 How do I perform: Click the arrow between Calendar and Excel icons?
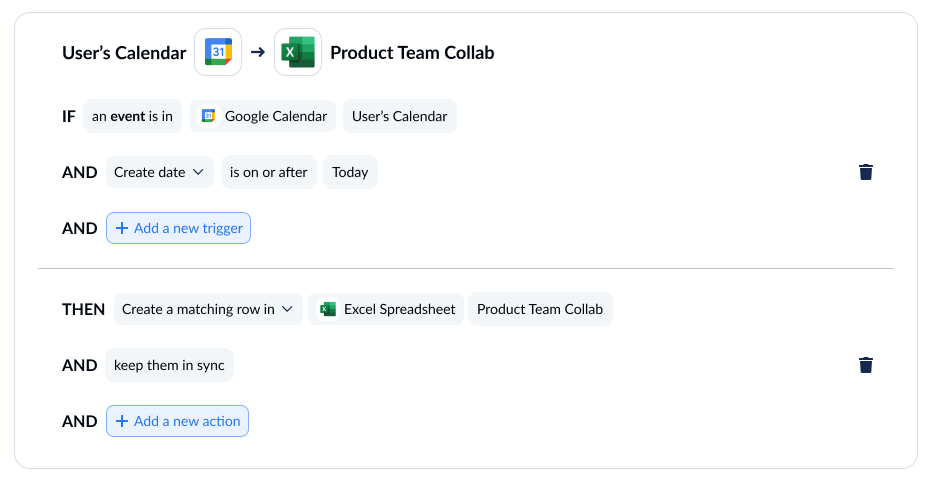[x=258, y=52]
